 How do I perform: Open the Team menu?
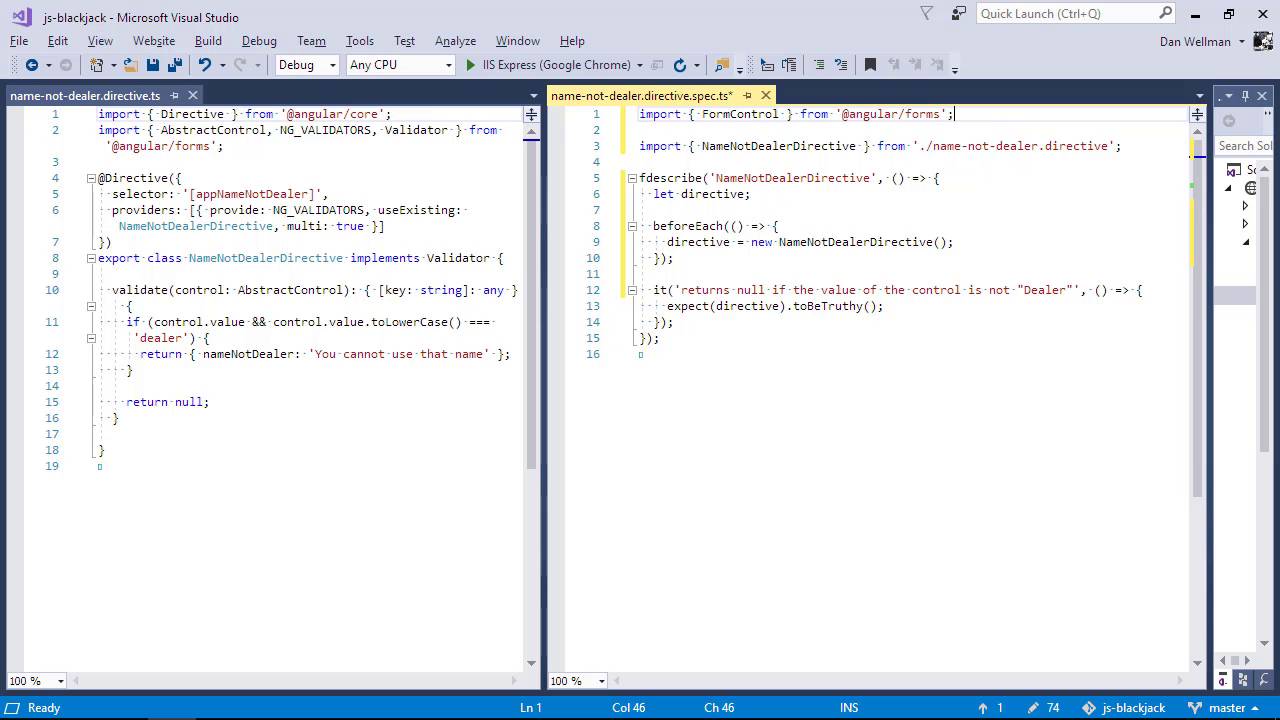311,41
